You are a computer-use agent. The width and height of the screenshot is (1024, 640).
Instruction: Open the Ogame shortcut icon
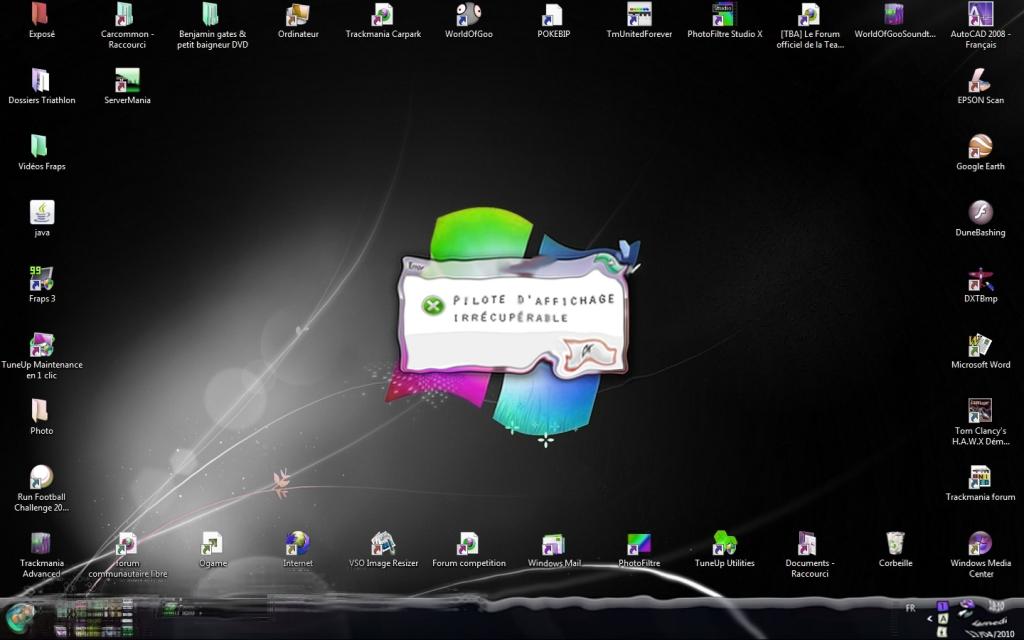coord(212,543)
